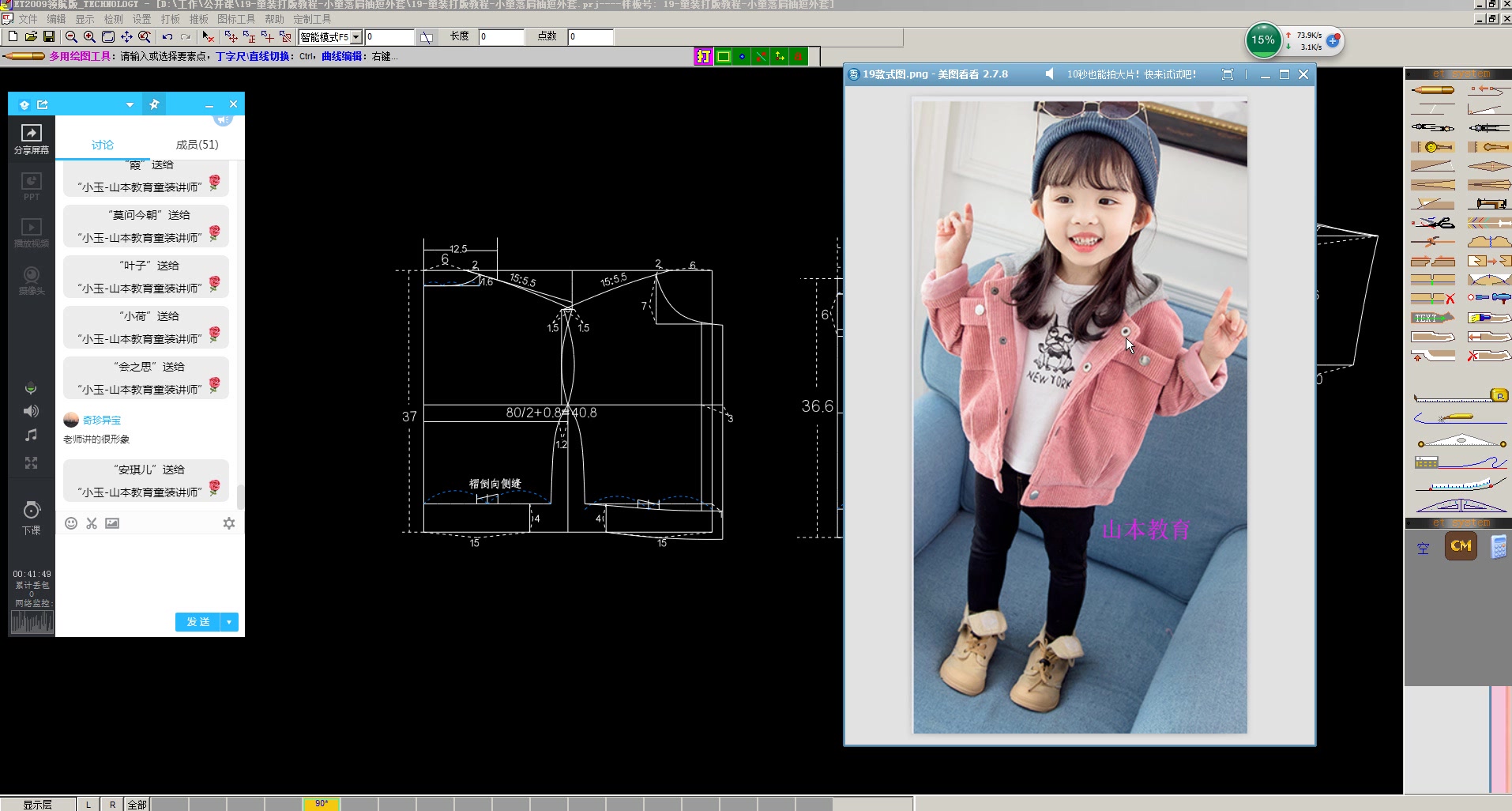
Task: Click the magenta 打 color button
Action: click(702, 56)
